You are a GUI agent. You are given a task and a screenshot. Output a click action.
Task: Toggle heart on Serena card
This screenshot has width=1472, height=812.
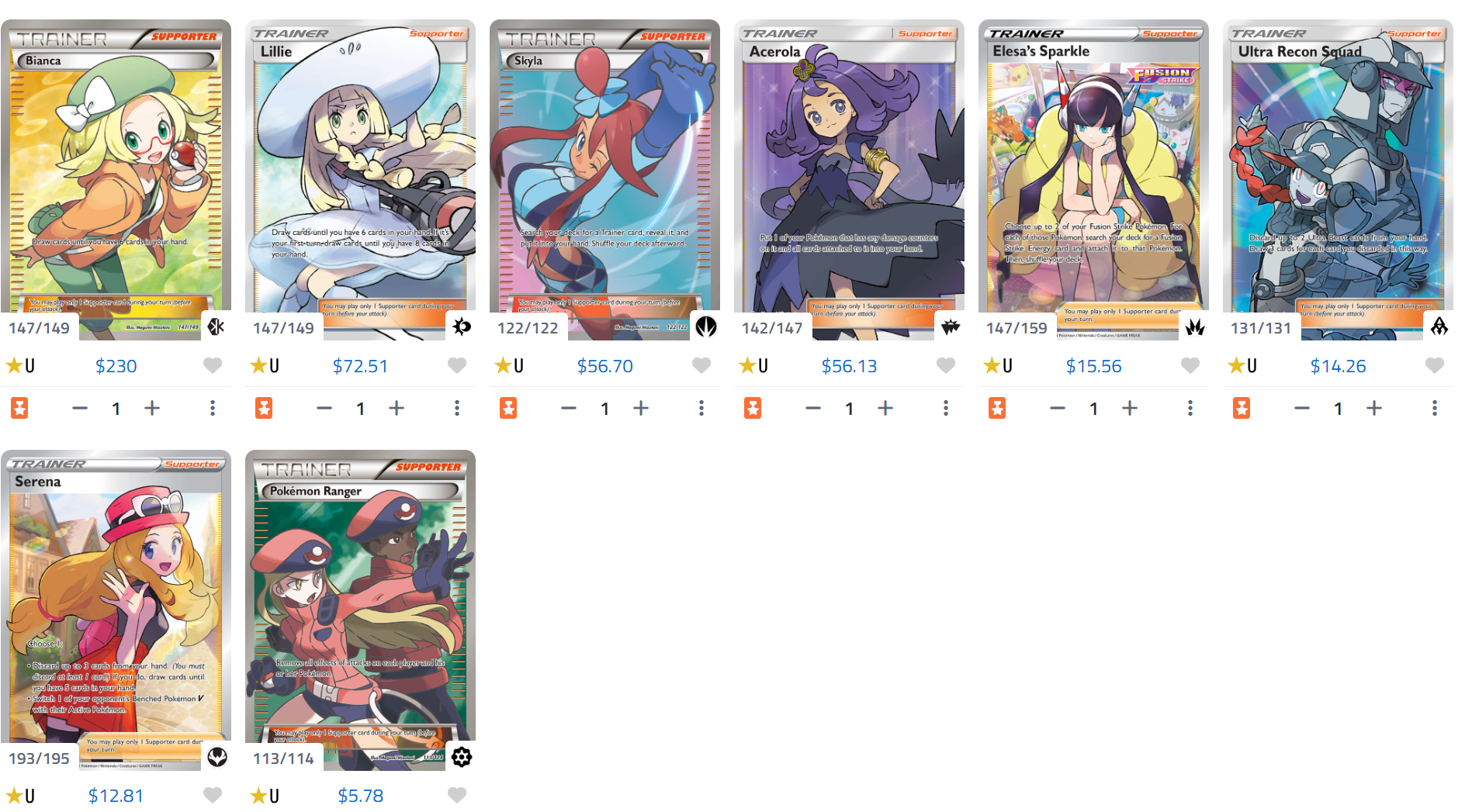(213, 795)
